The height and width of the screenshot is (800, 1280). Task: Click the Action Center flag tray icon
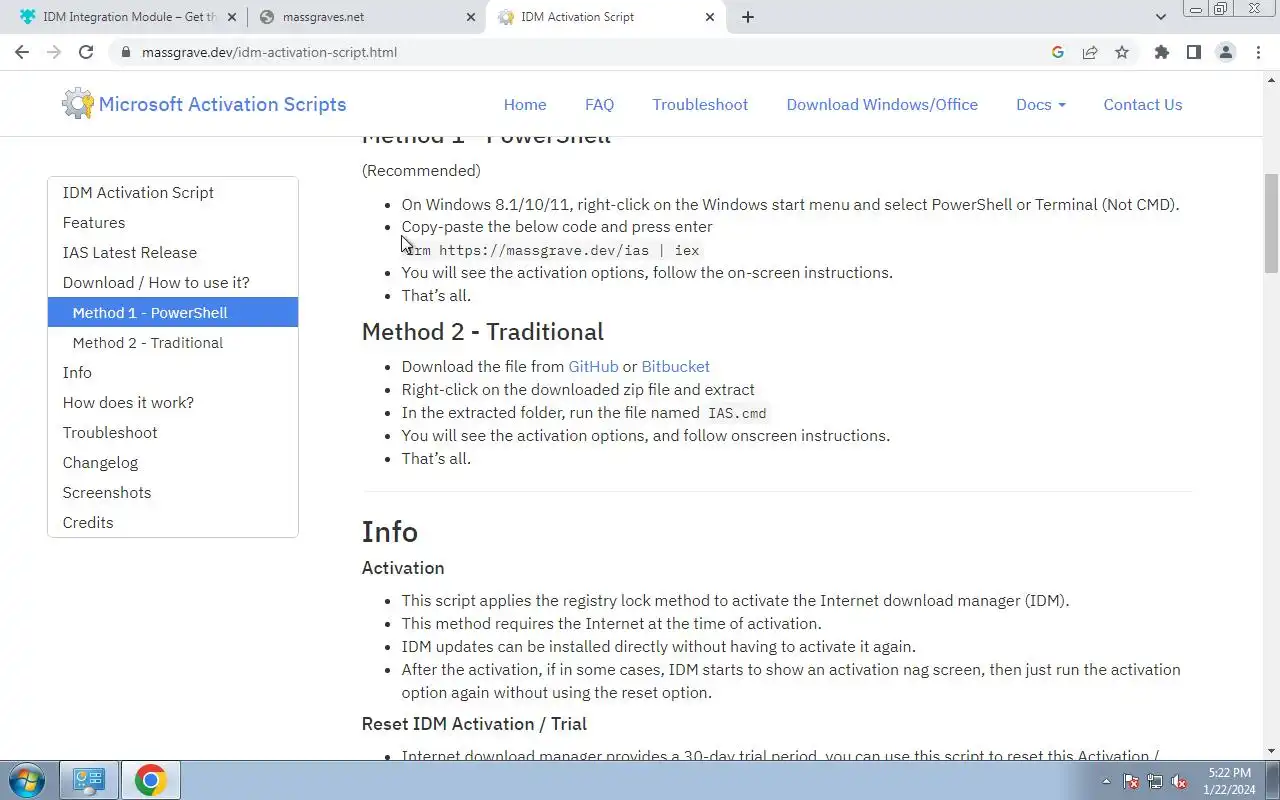(x=1131, y=781)
